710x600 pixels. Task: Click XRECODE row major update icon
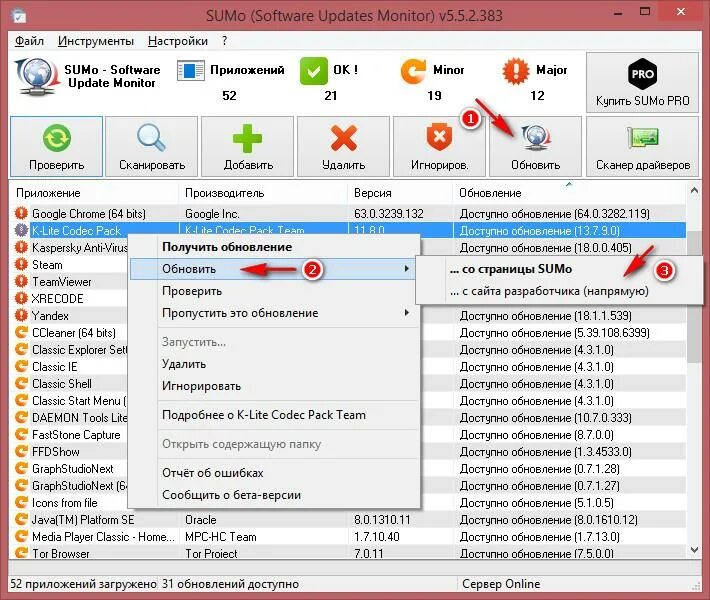click(x=21, y=298)
